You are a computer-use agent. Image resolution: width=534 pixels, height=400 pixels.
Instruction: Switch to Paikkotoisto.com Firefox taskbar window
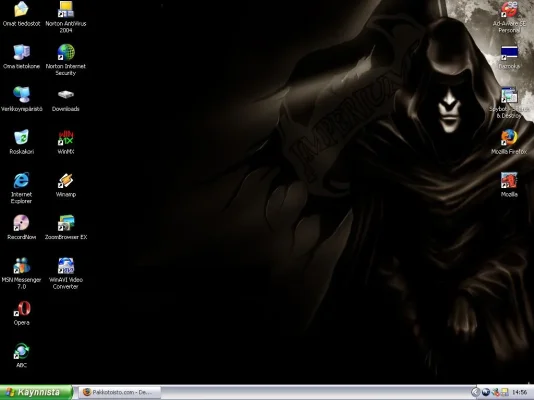click(x=119, y=393)
